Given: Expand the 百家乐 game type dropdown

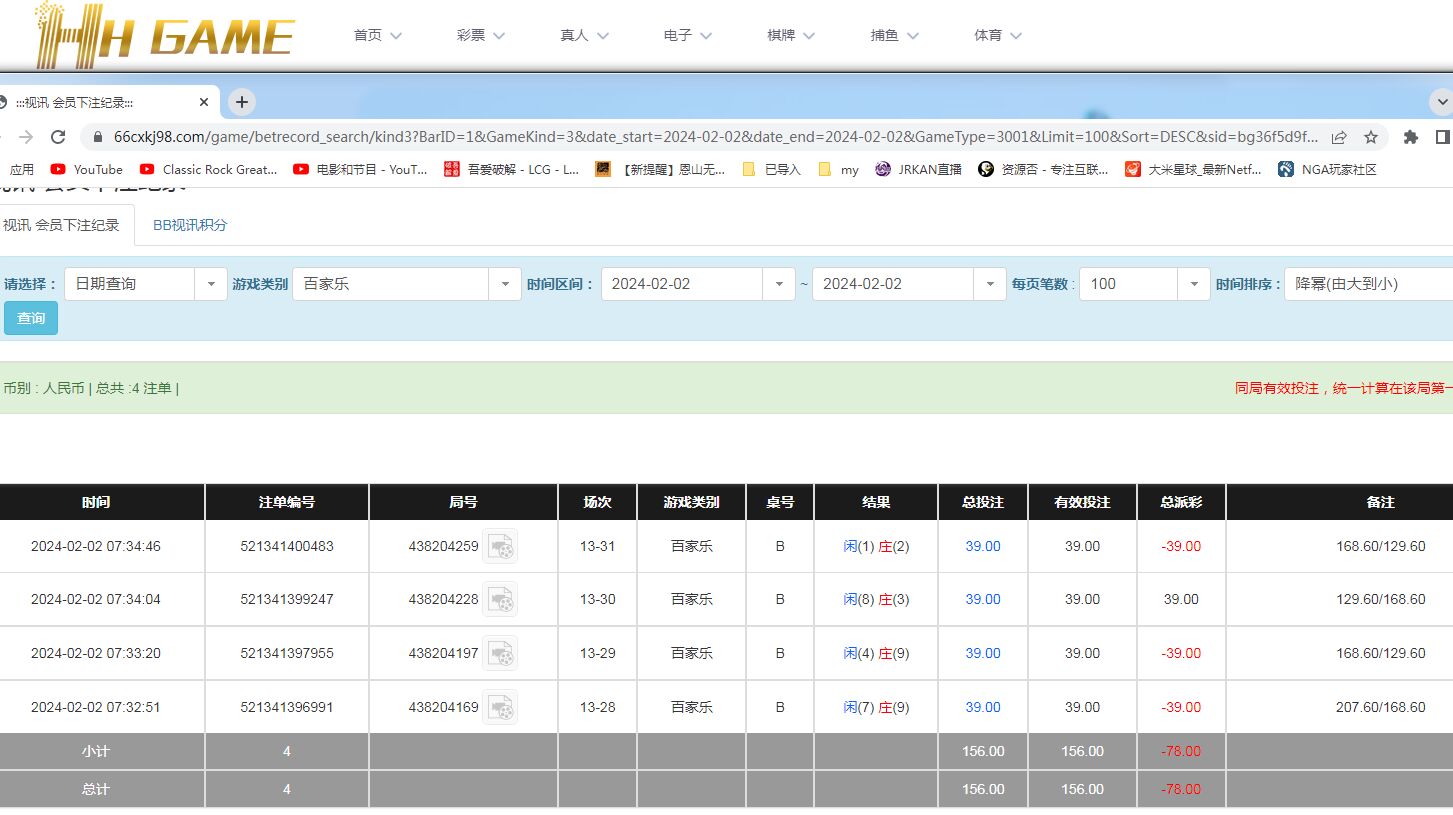Looking at the screenshot, I should [504, 284].
